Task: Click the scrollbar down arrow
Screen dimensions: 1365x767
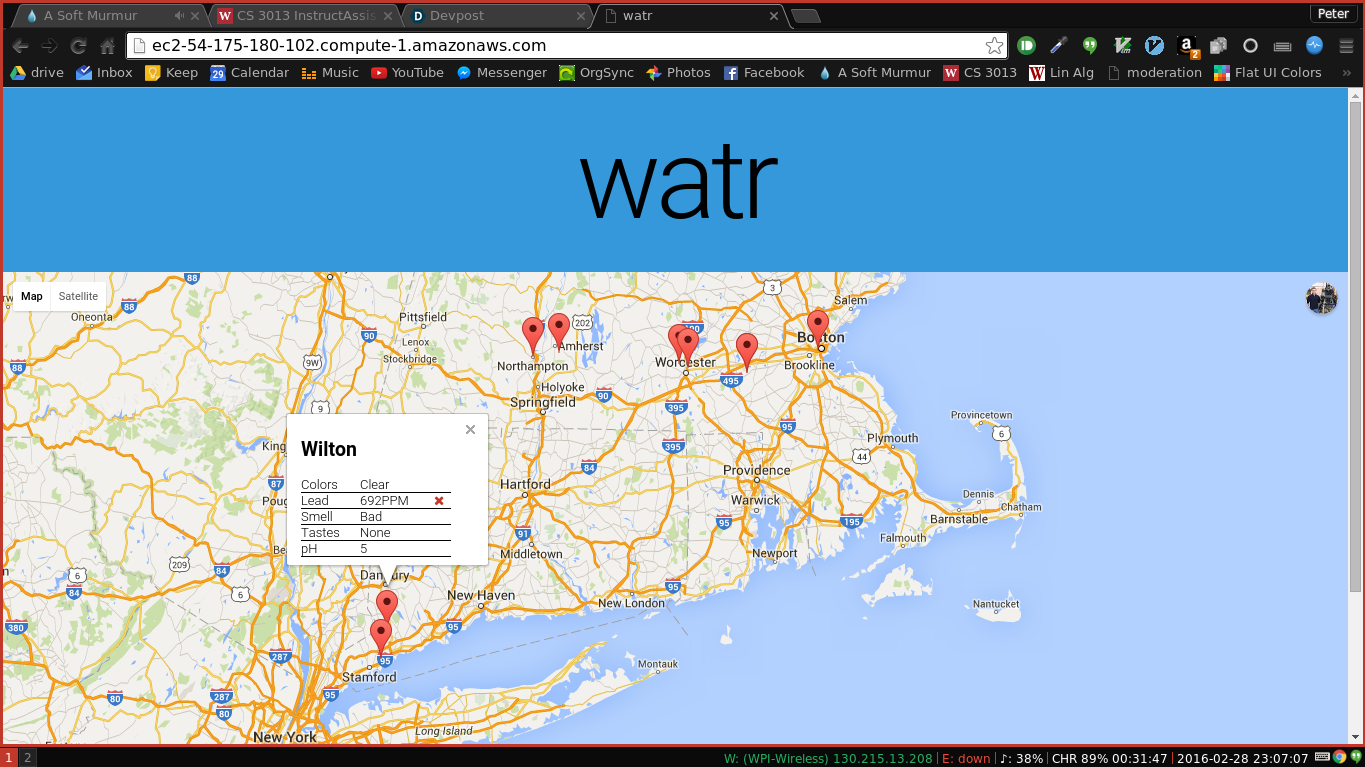Action: [1355, 738]
